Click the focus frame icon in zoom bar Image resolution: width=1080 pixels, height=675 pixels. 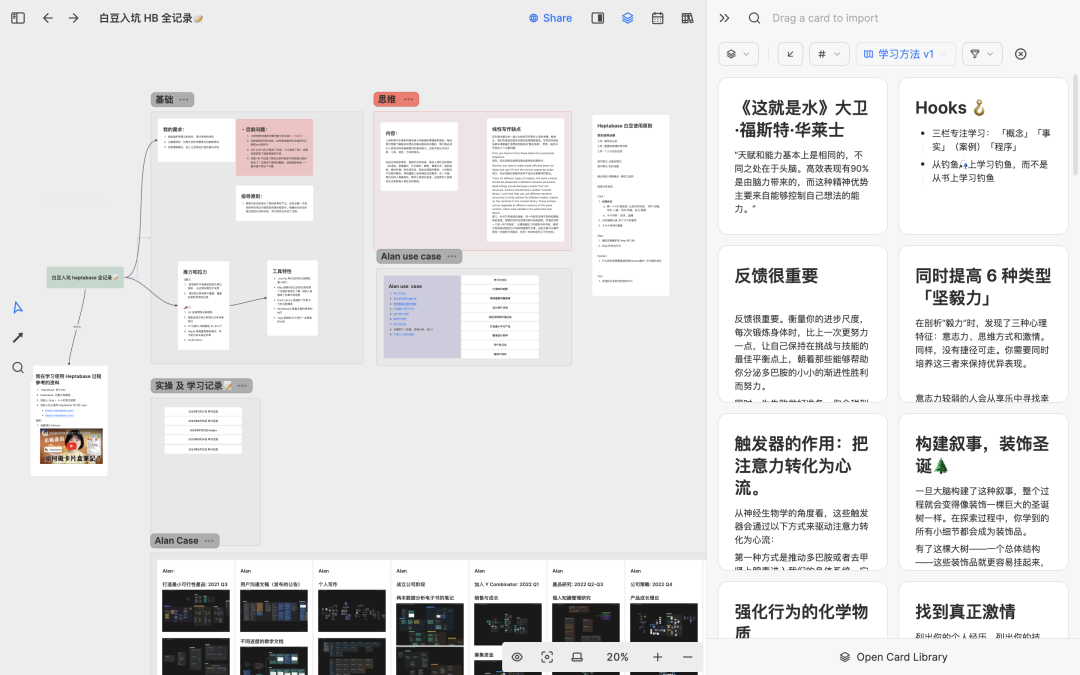pyautogui.click(x=547, y=657)
